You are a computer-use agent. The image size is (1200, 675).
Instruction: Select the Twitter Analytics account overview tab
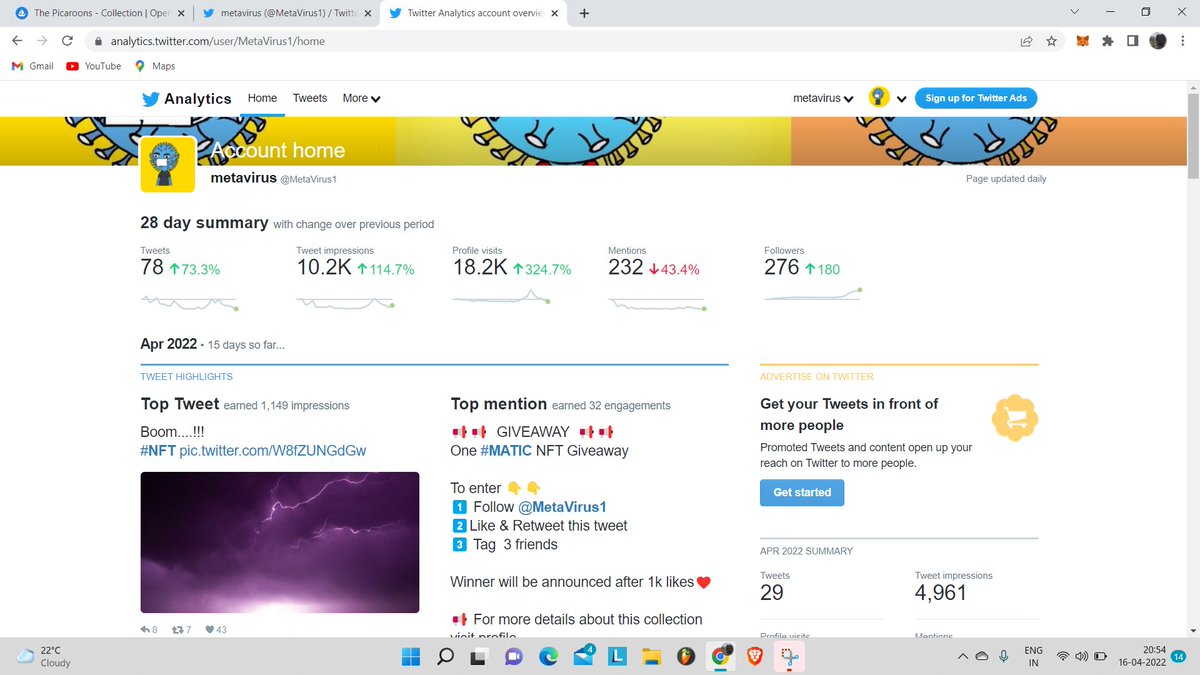(475, 13)
